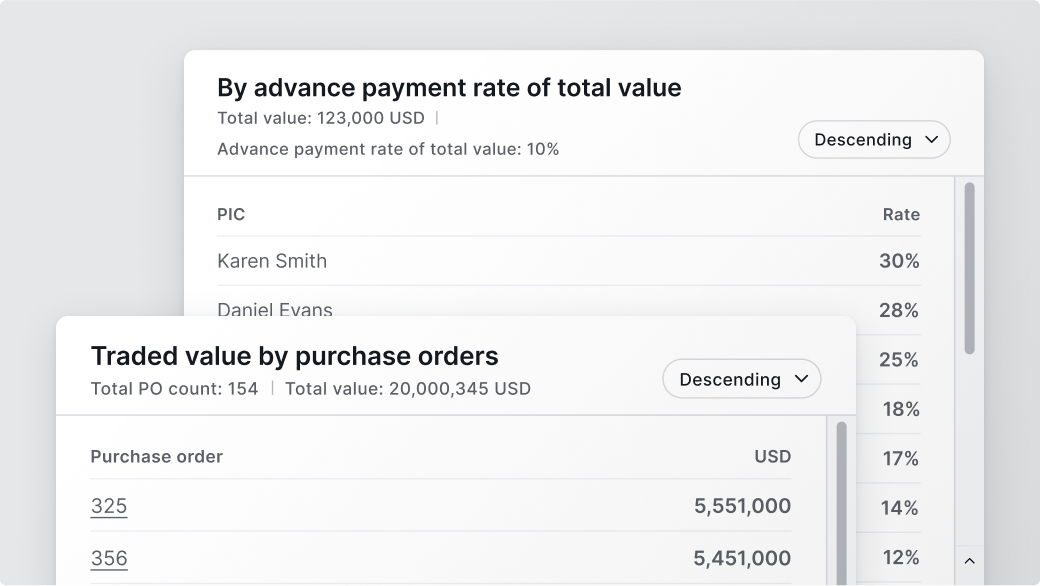Click the 5,451,000 amount
The width and height of the screenshot is (1040, 586).
742,559
